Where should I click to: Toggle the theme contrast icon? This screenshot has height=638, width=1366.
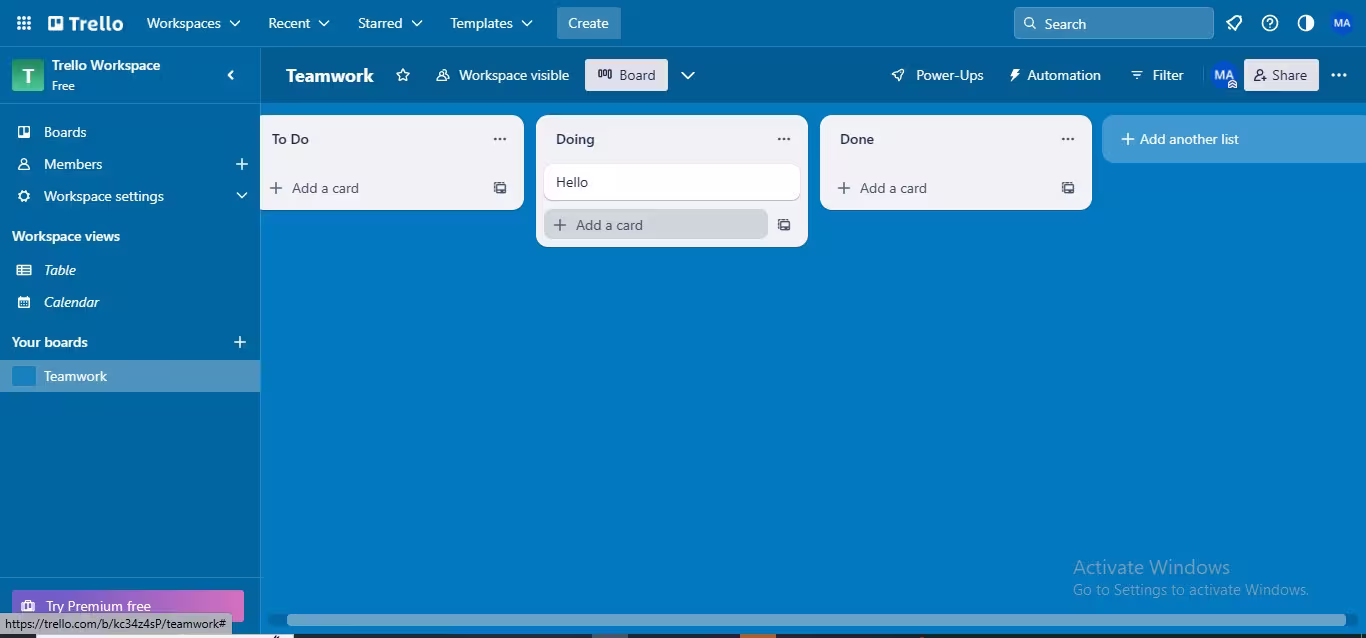pyautogui.click(x=1306, y=23)
